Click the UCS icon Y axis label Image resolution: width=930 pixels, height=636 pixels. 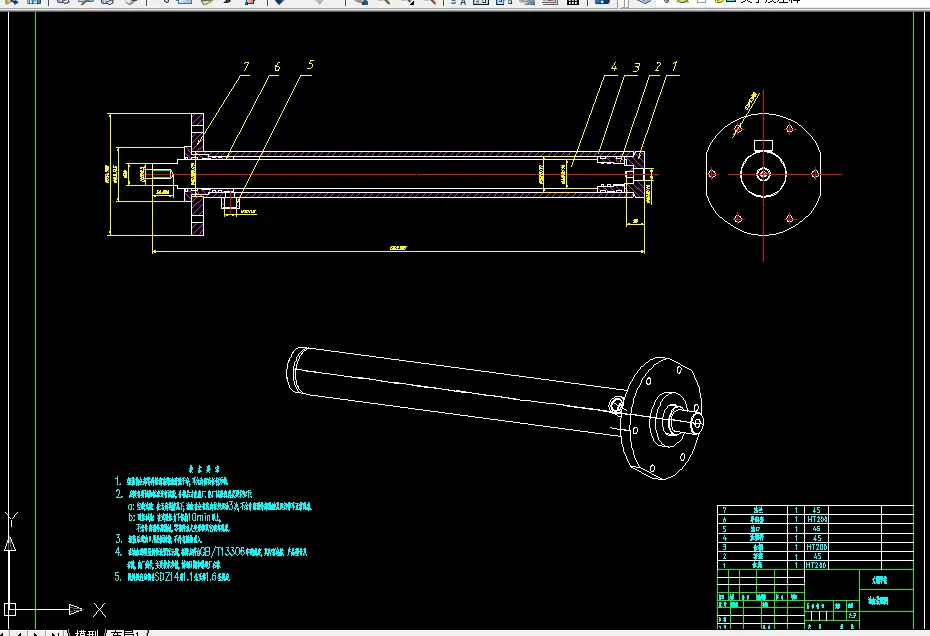point(11,518)
